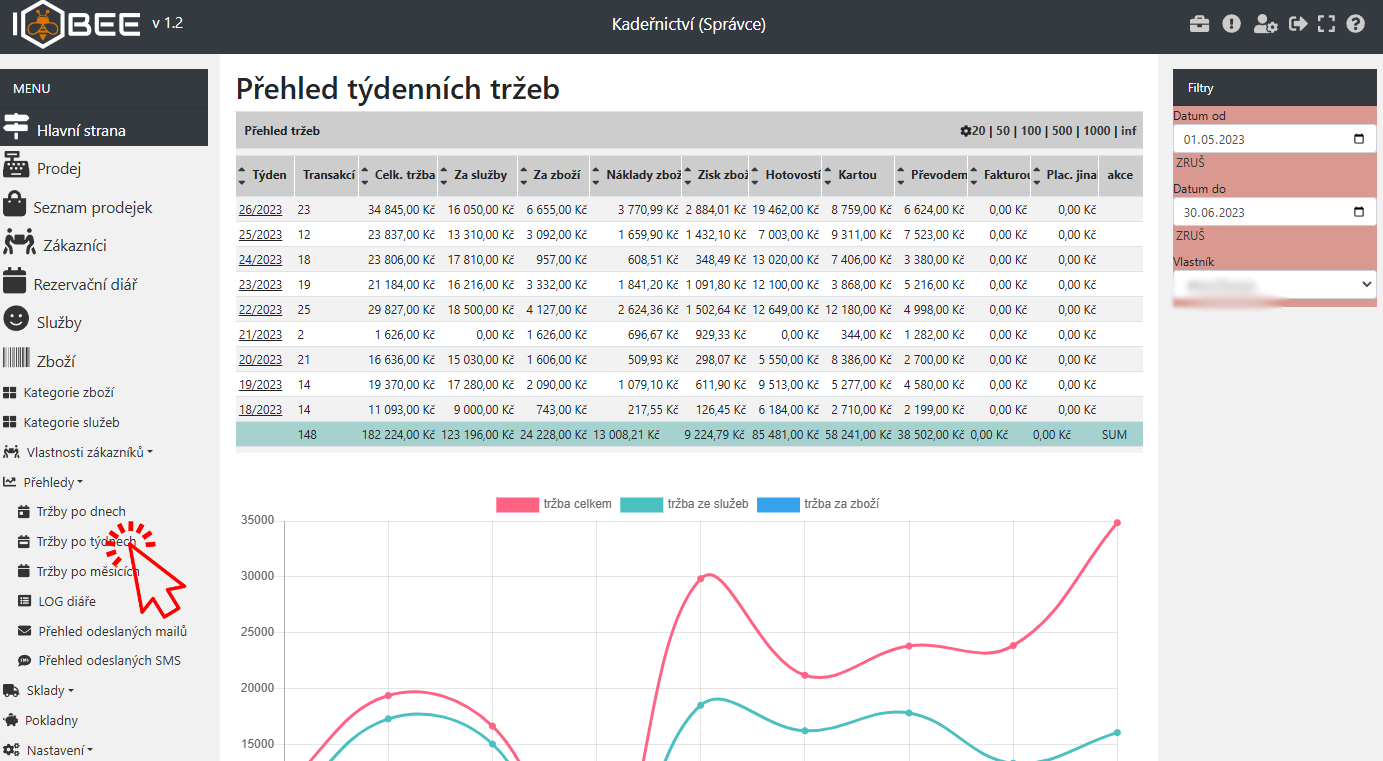1383x761 pixels.
Task: Open the help question mark icon
Action: pos(1356,24)
